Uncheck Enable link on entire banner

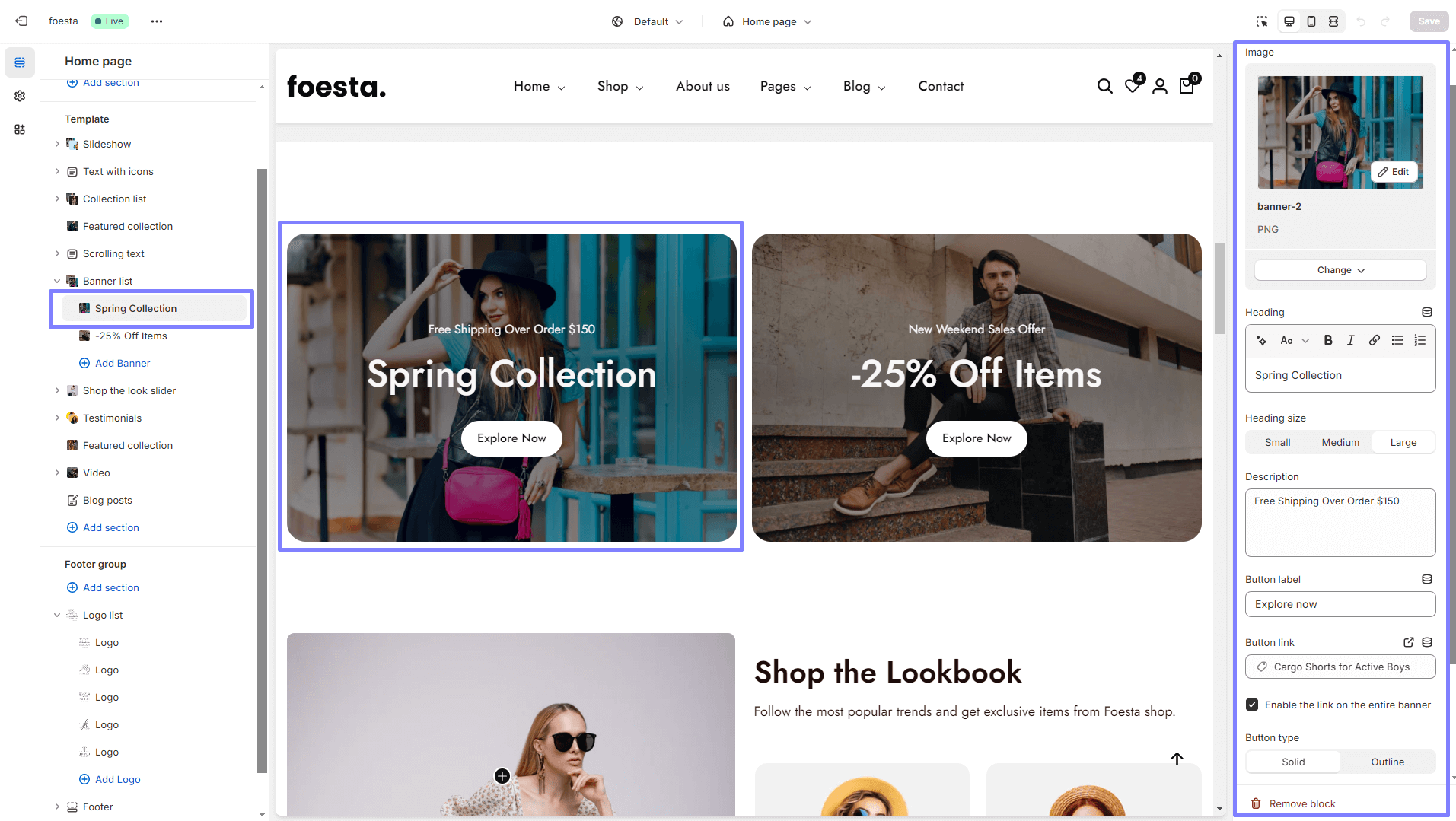pyautogui.click(x=1252, y=705)
